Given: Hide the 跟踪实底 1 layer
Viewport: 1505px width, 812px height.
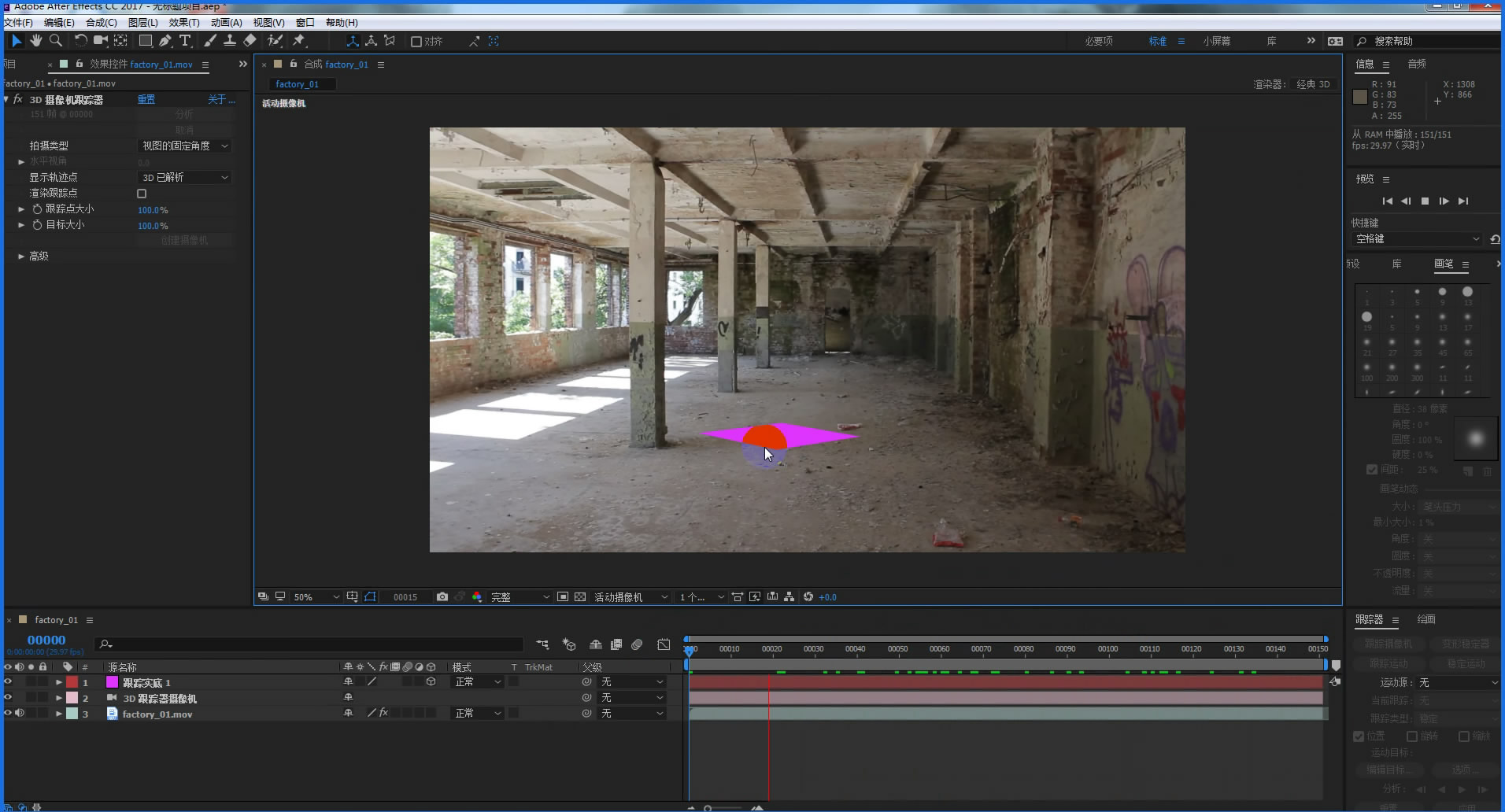Looking at the screenshot, I should click(x=8, y=682).
